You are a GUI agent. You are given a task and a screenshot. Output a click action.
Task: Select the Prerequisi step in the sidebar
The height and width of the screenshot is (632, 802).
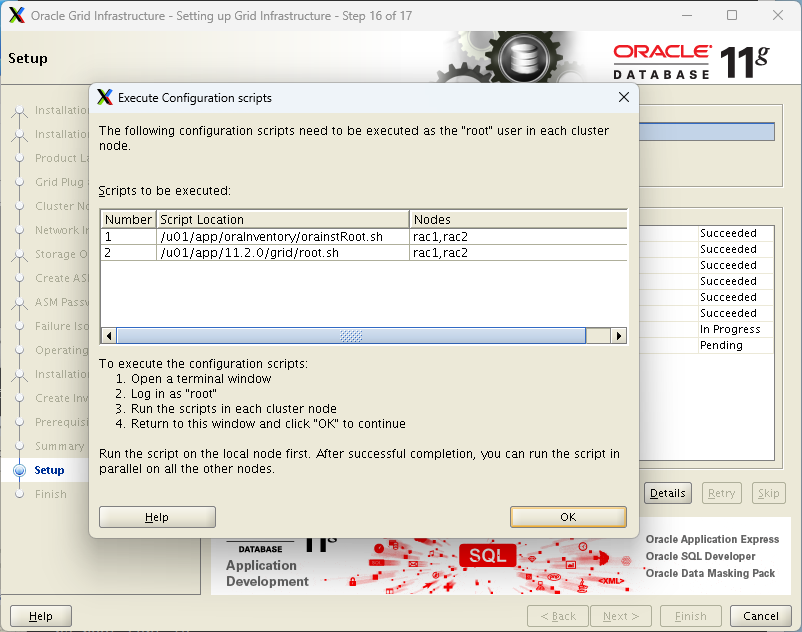coord(61,422)
